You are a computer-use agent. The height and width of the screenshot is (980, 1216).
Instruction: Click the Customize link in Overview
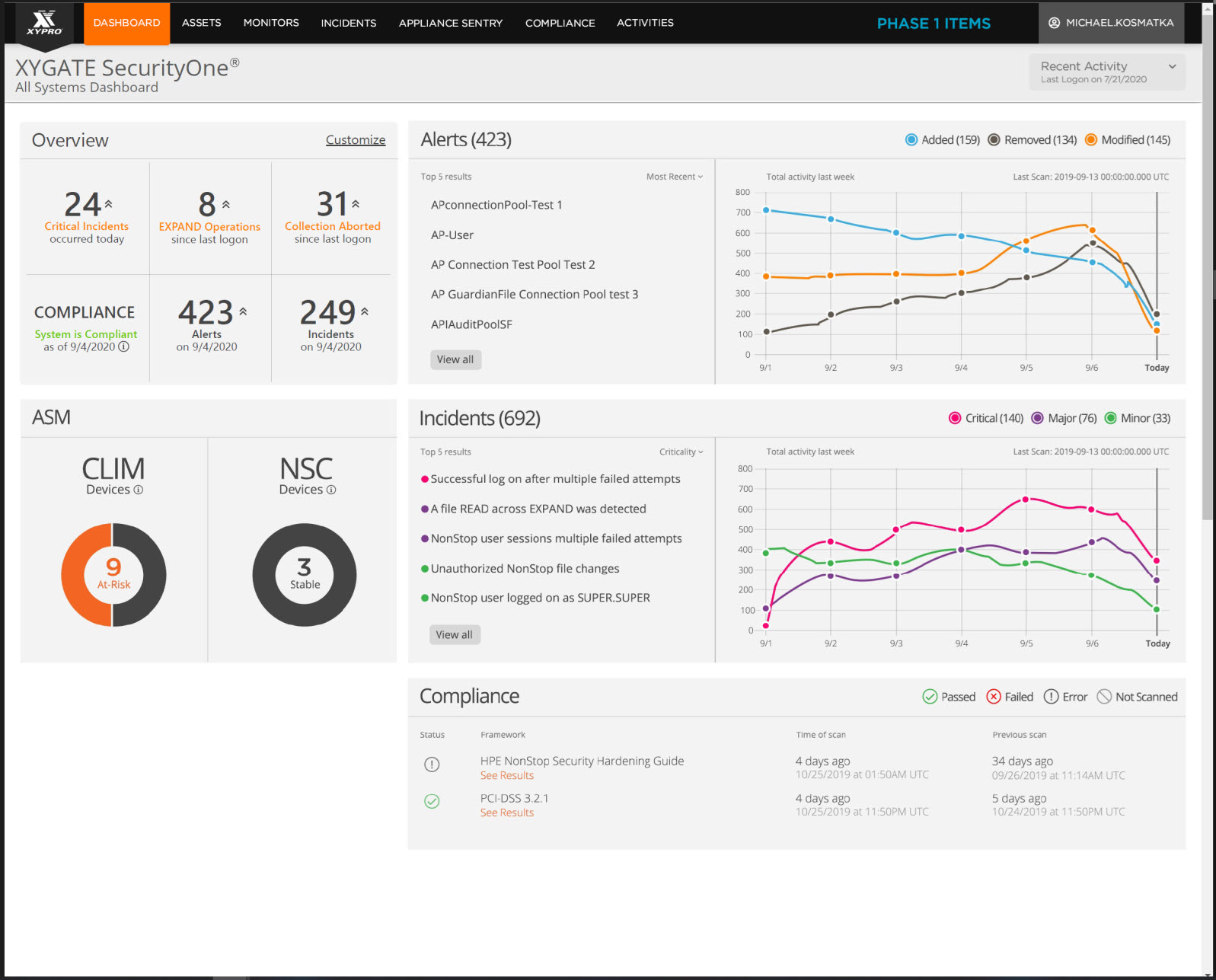pyautogui.click(x=356, y=140)
